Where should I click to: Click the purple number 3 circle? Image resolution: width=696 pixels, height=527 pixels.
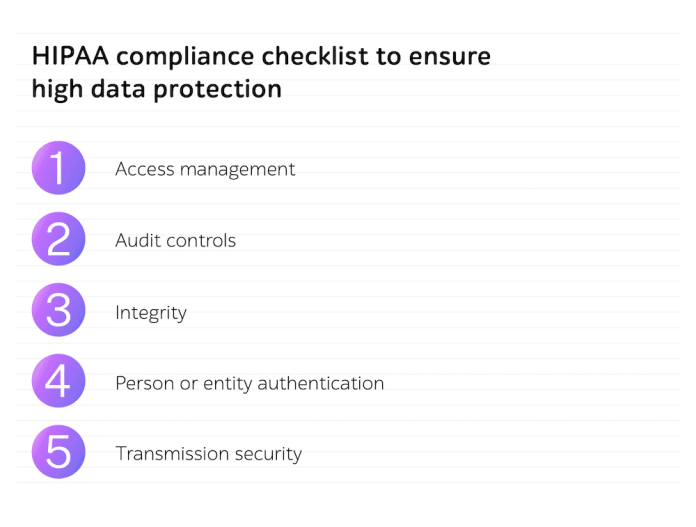[59, 310]
